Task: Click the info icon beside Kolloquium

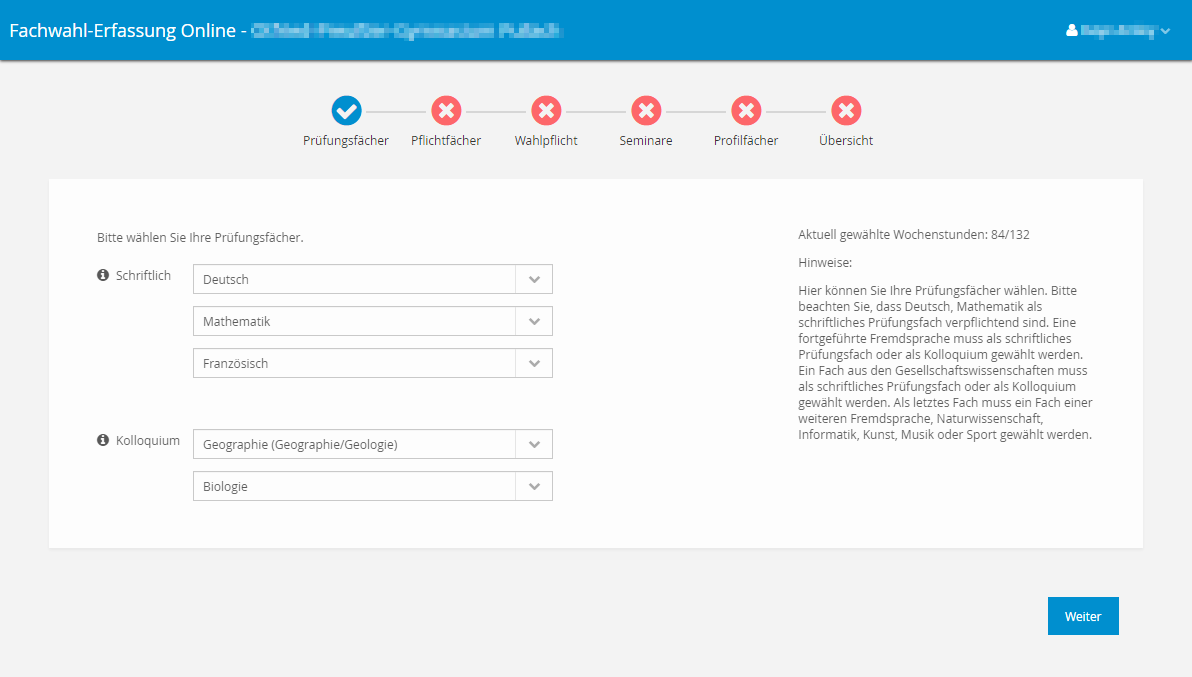Action: pos(103,440)
